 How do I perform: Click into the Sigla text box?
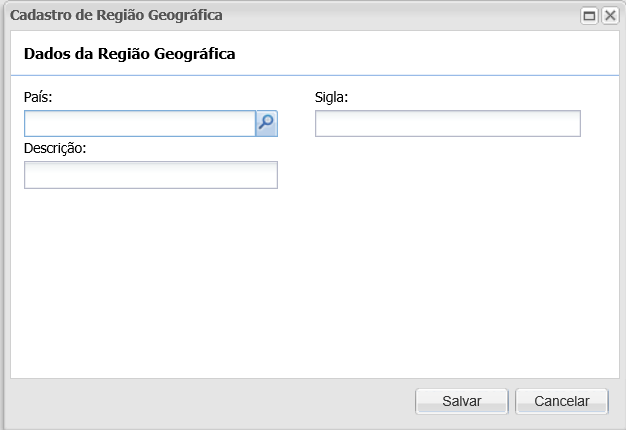tap(447, 123)
